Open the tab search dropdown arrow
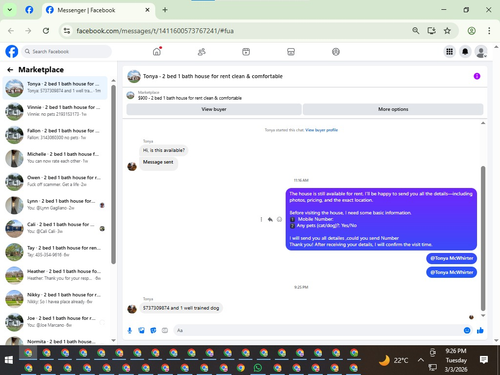Image resolution: width=500 pixels, height=375 pixels. click(10, 10)
